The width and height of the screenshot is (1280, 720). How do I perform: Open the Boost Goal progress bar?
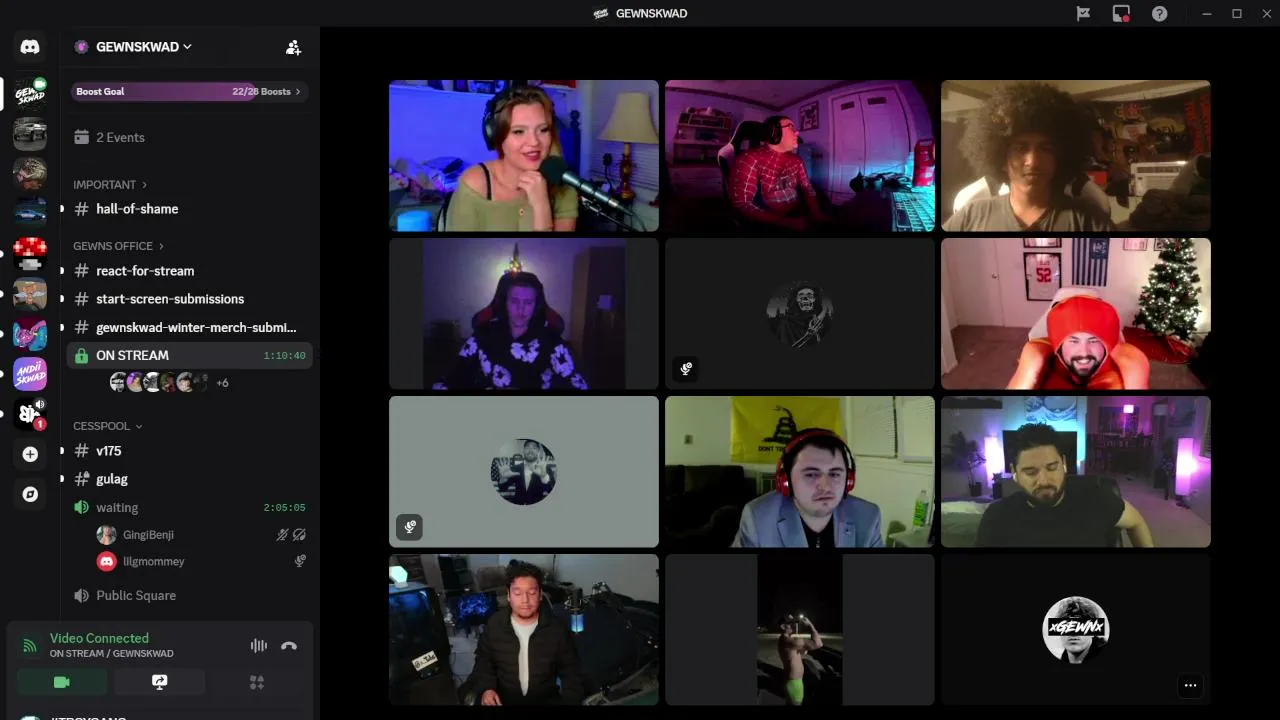point(190,91)
